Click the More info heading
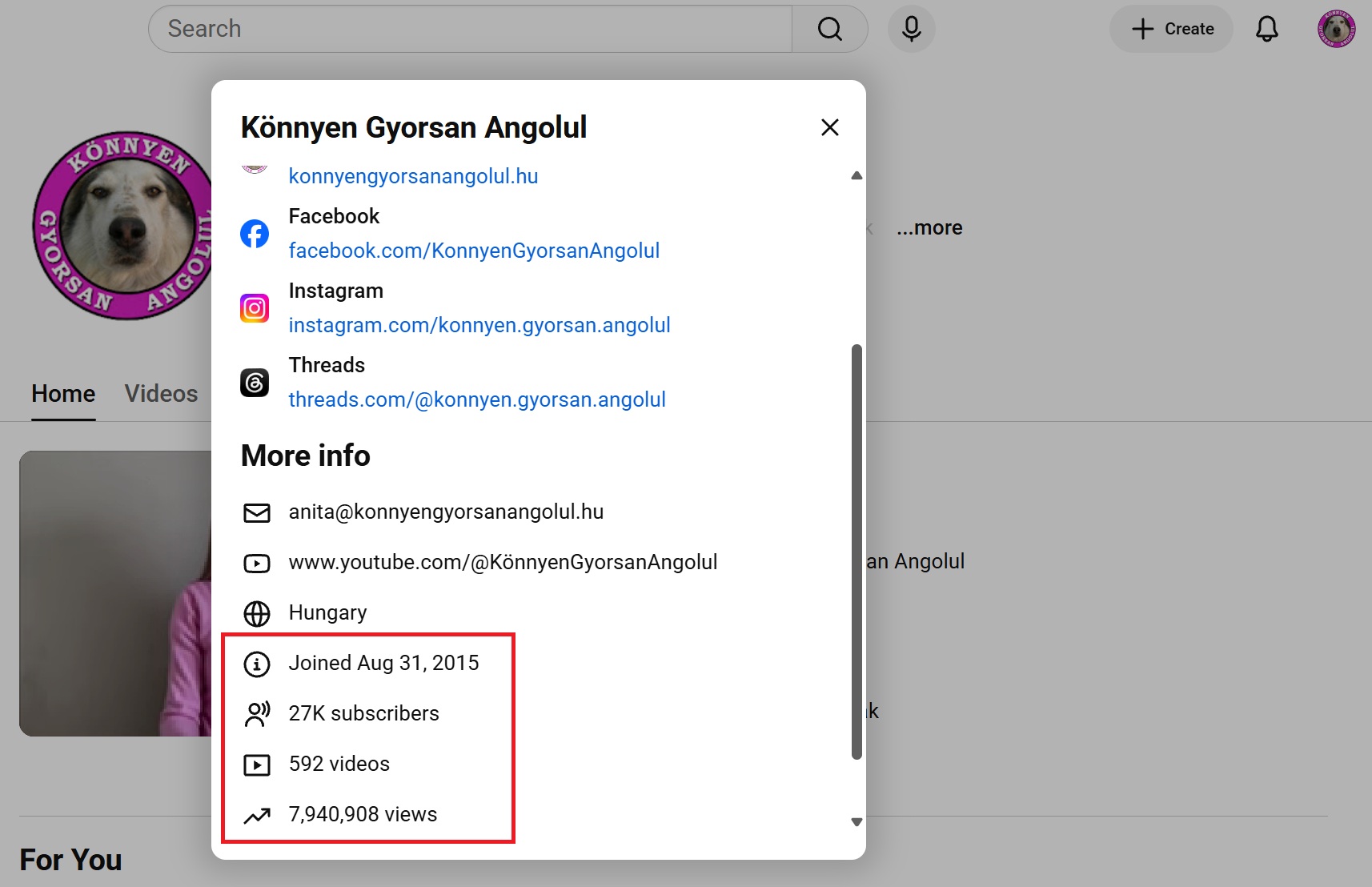Viewport: 1372px width, 887px height. [306, 456]
